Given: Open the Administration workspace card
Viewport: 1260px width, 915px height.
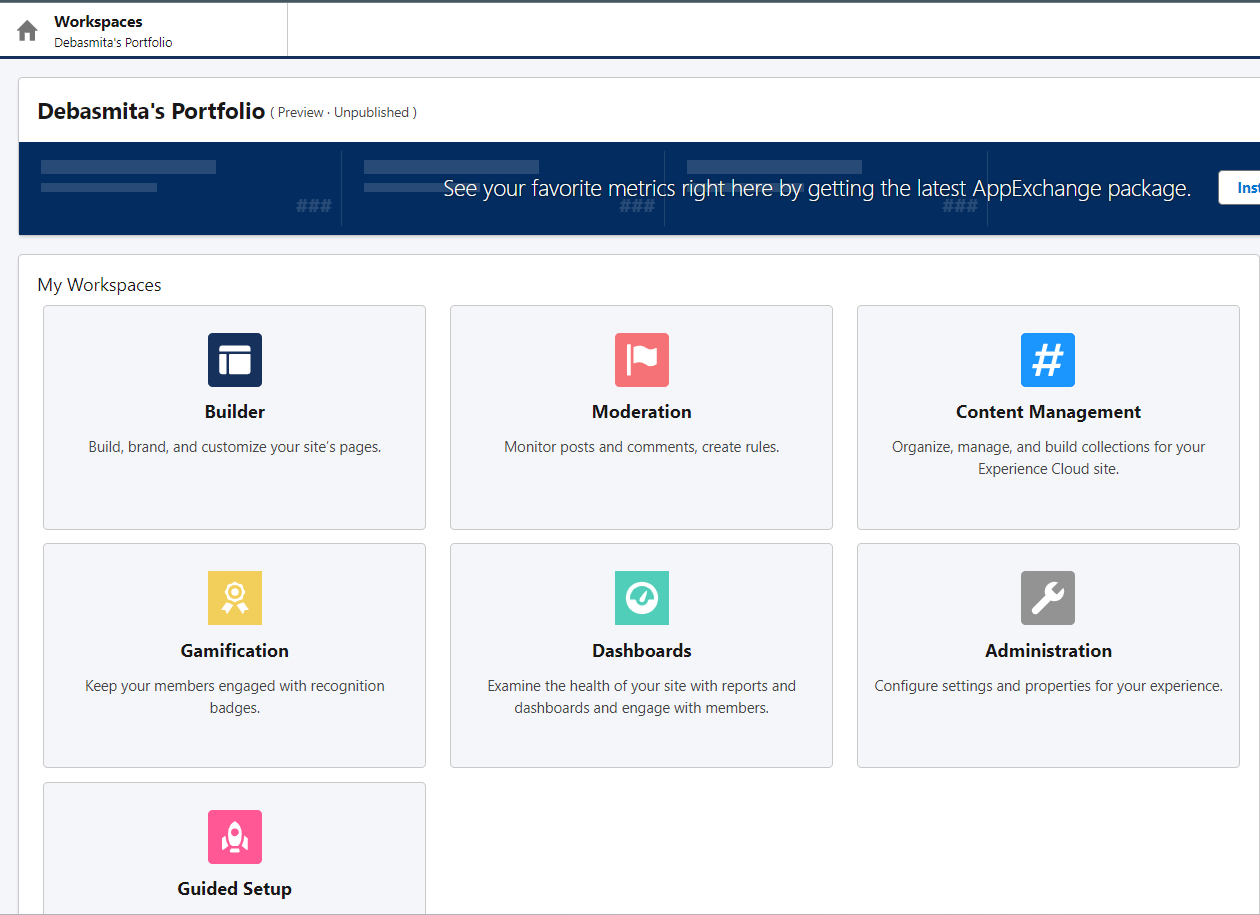Looking at the screenshot, I should [1047, 655].
